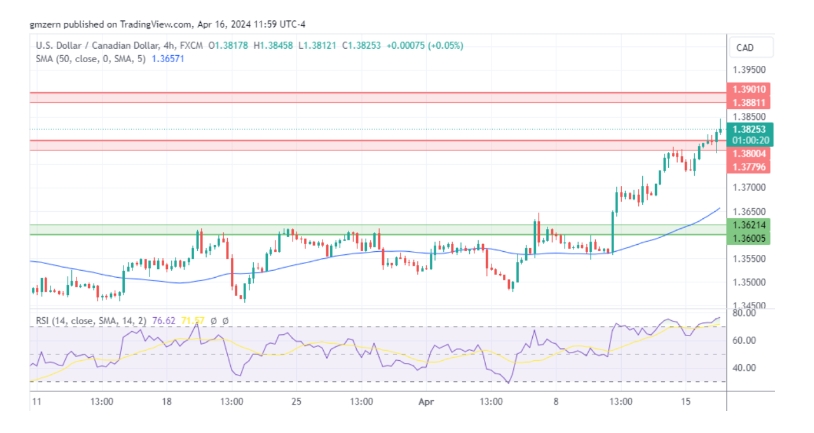This screenshot has height=433, width=814.
Task: Click the close value C1.38253 in header
Action: click(x=361, y=46)
